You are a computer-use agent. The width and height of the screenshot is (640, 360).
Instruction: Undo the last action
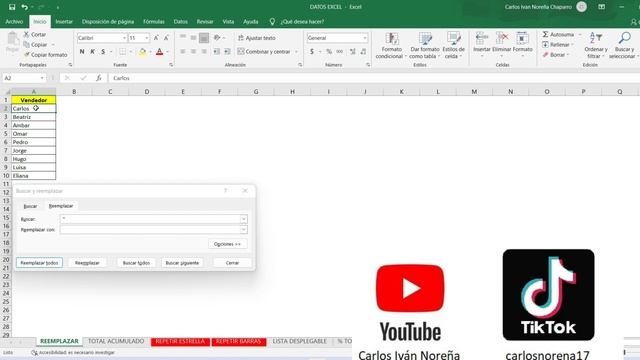pyautogui.click(x=24, y=7)
